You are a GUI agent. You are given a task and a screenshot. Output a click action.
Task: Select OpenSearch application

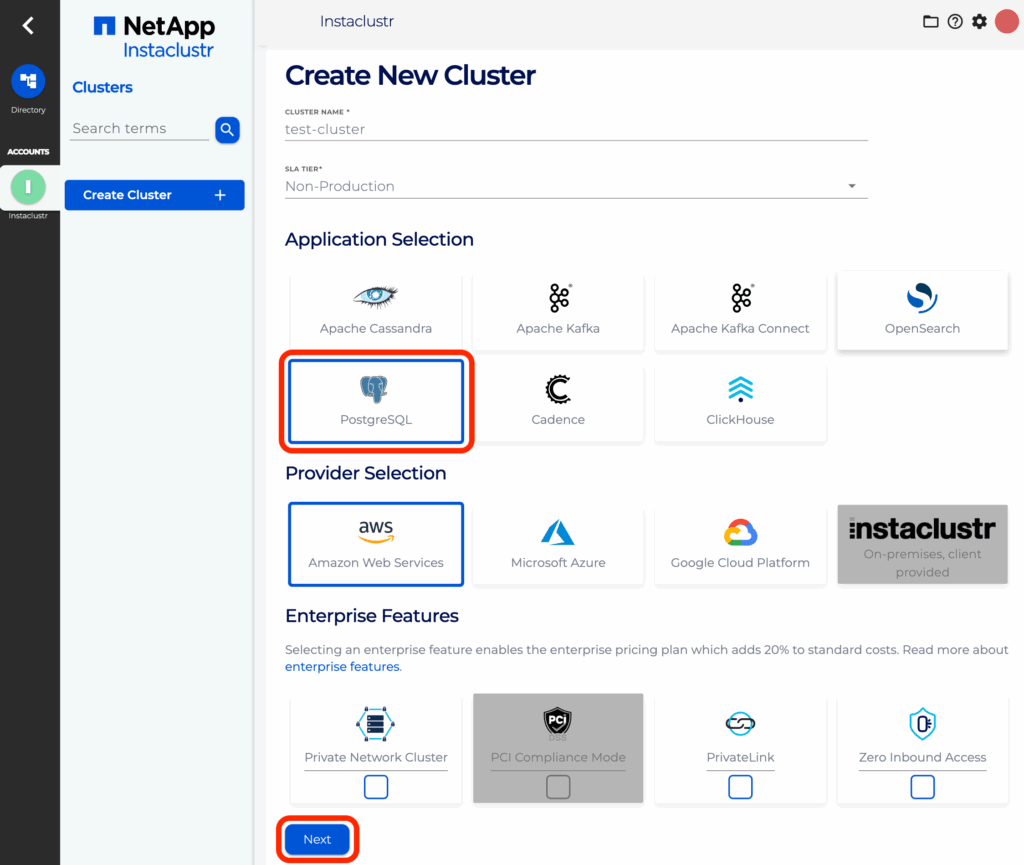(x=921, y=310)
